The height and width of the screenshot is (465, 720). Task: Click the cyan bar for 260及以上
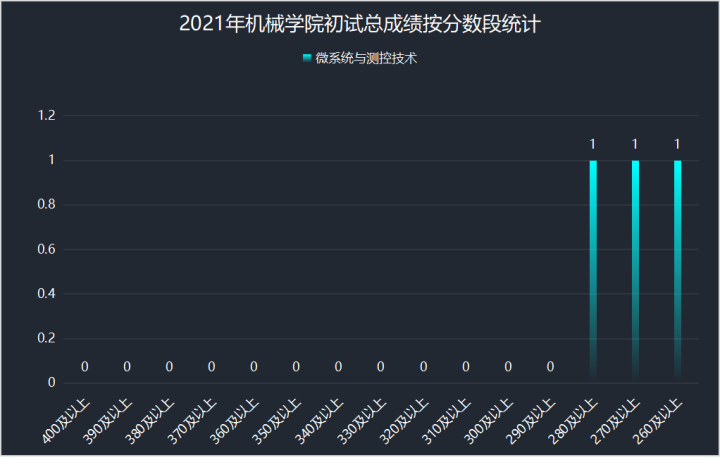tap(677, 270)
